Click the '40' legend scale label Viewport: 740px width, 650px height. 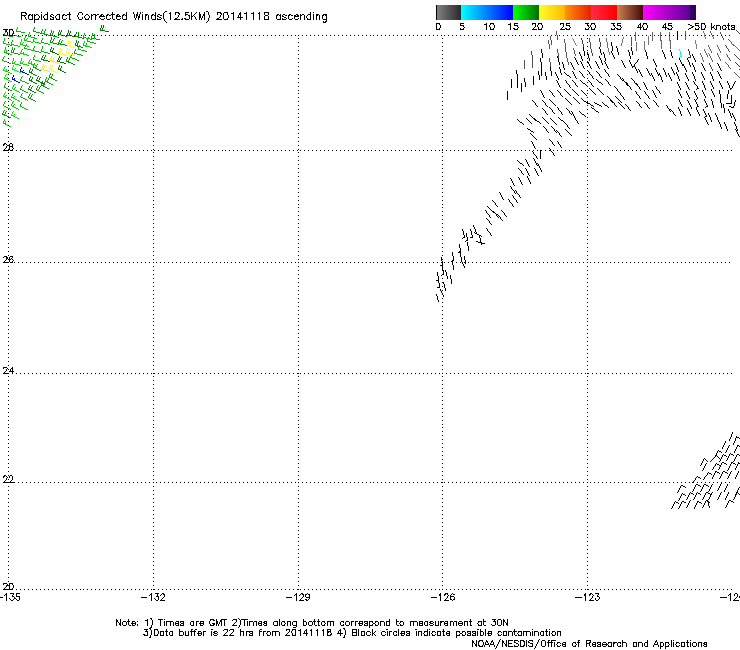click(642, 27)
